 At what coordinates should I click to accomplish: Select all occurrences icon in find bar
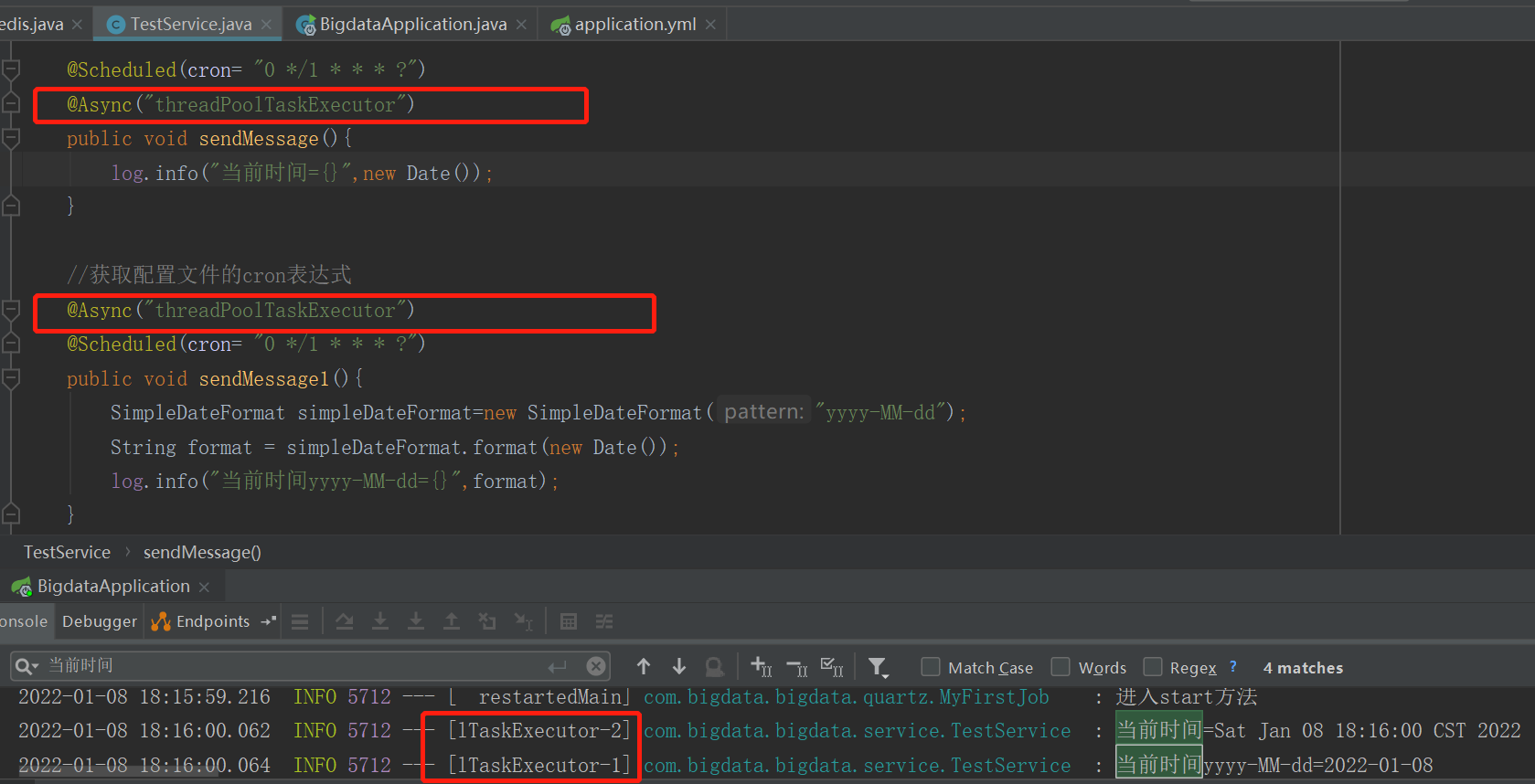(x=832, y=667)
